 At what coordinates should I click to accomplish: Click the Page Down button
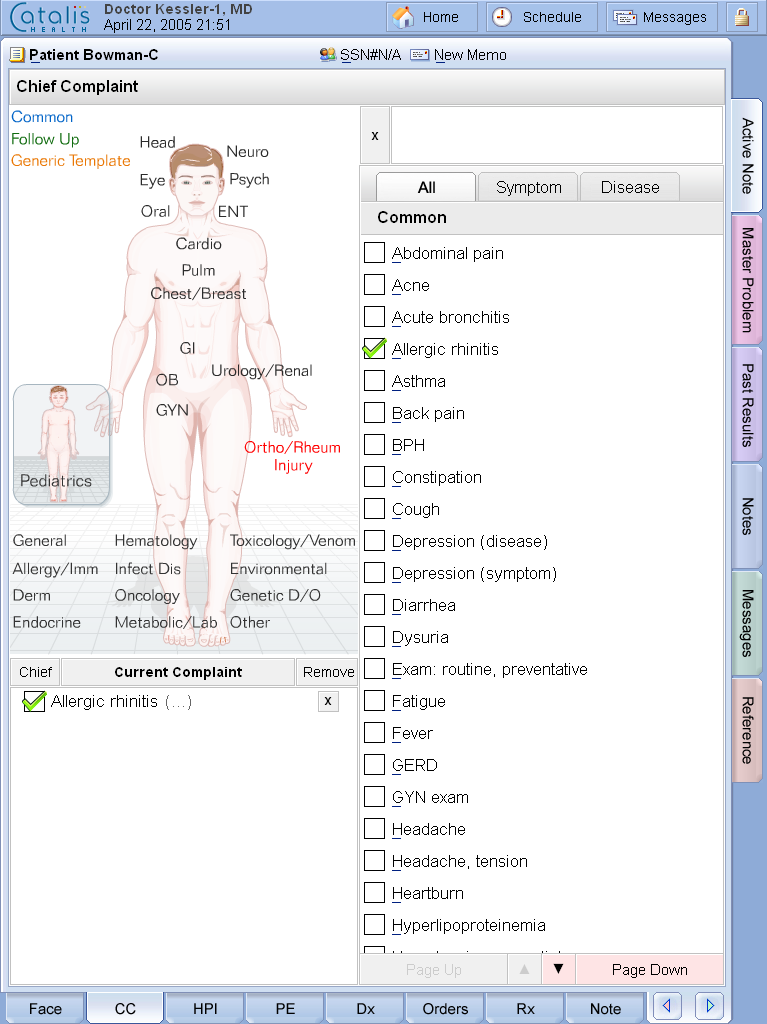point(649,969)
